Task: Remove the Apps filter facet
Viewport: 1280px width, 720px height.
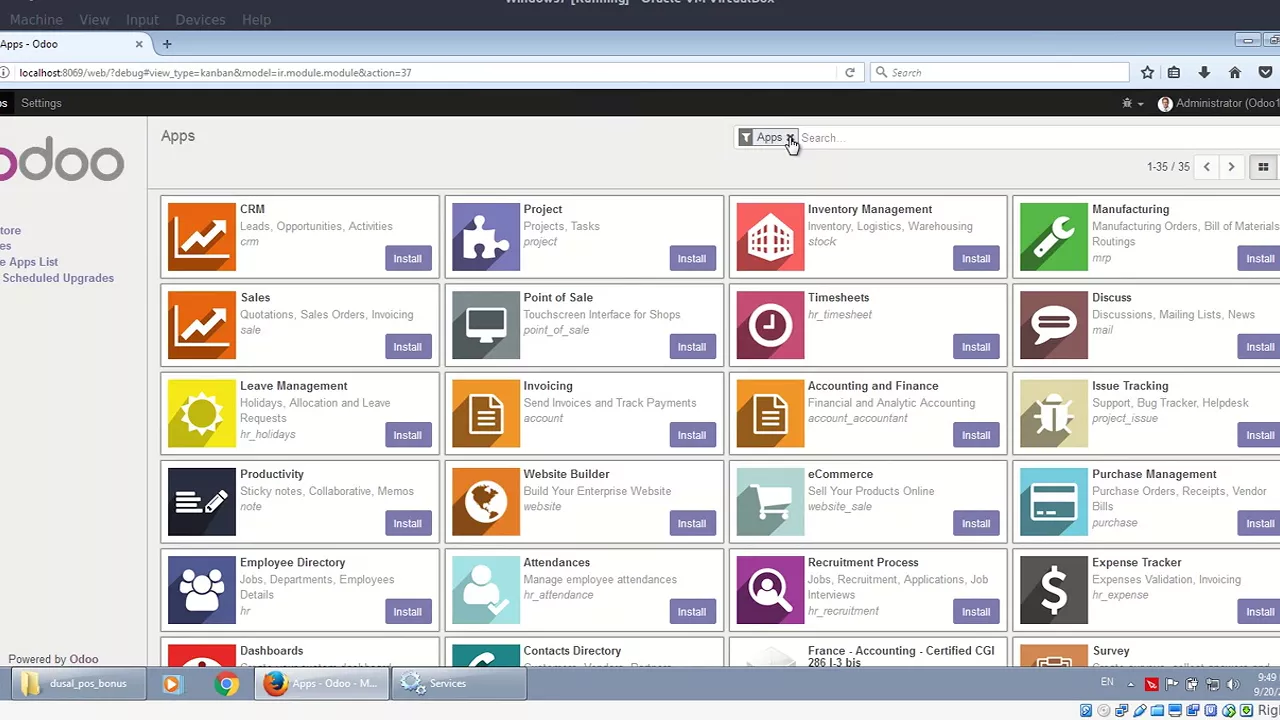Action: click(790, 138)
